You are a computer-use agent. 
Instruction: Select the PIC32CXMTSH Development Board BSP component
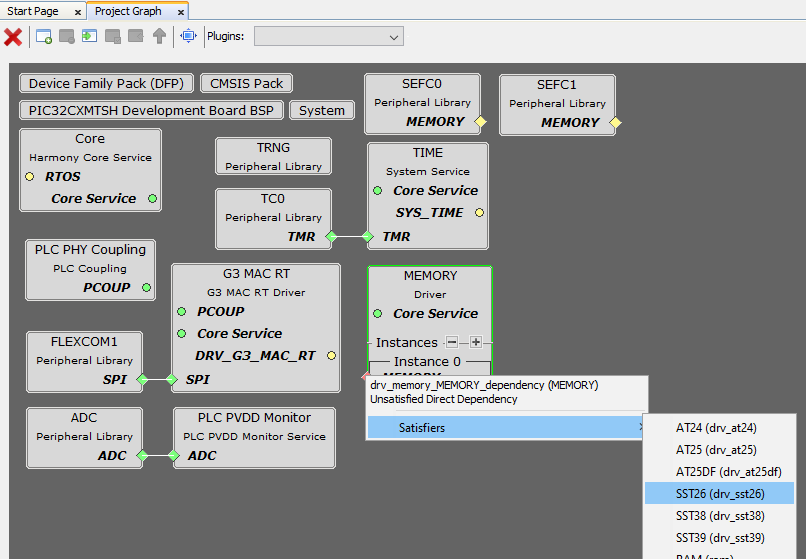151,111
